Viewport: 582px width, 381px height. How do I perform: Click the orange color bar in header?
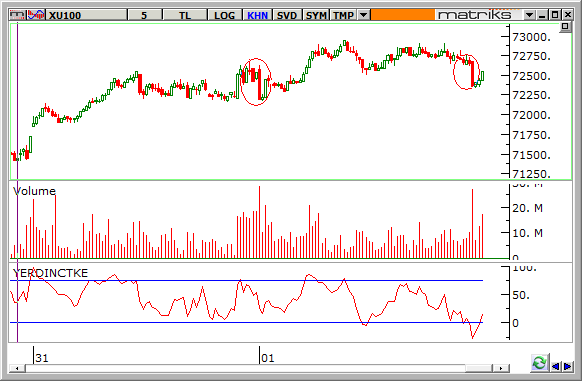402,15
